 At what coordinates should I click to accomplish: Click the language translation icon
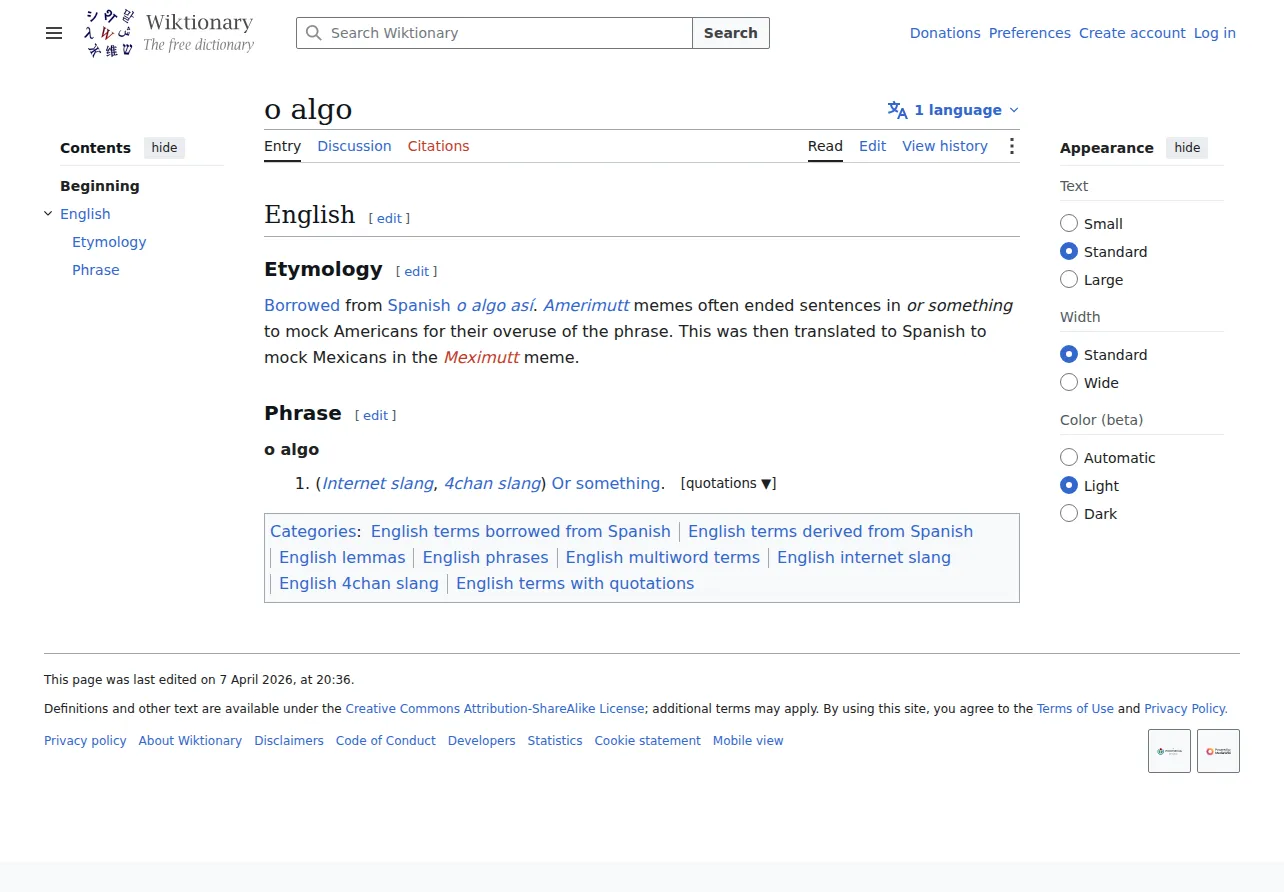click(x=897, y=110)
